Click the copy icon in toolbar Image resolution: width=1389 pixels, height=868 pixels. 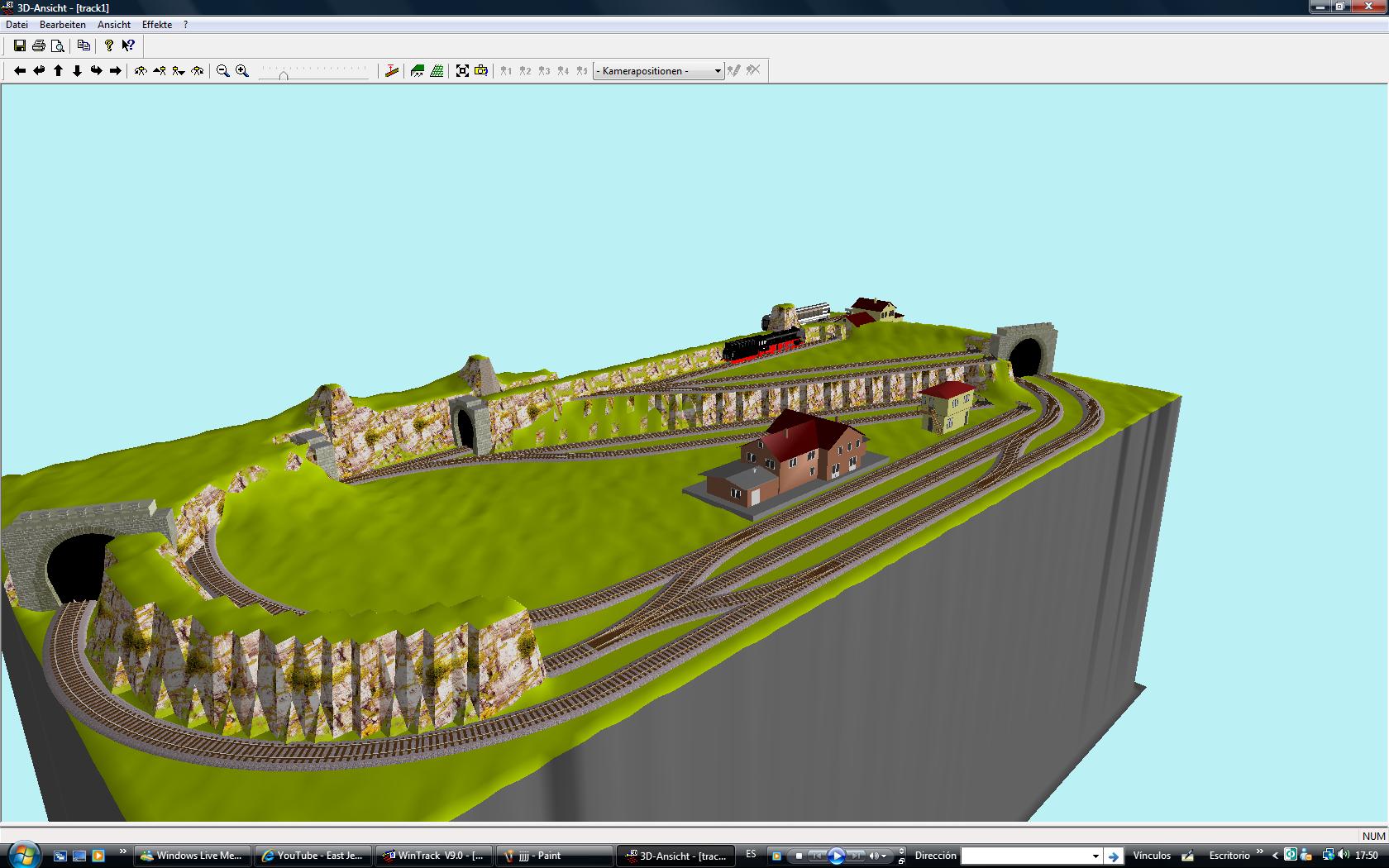pos(84,45)
